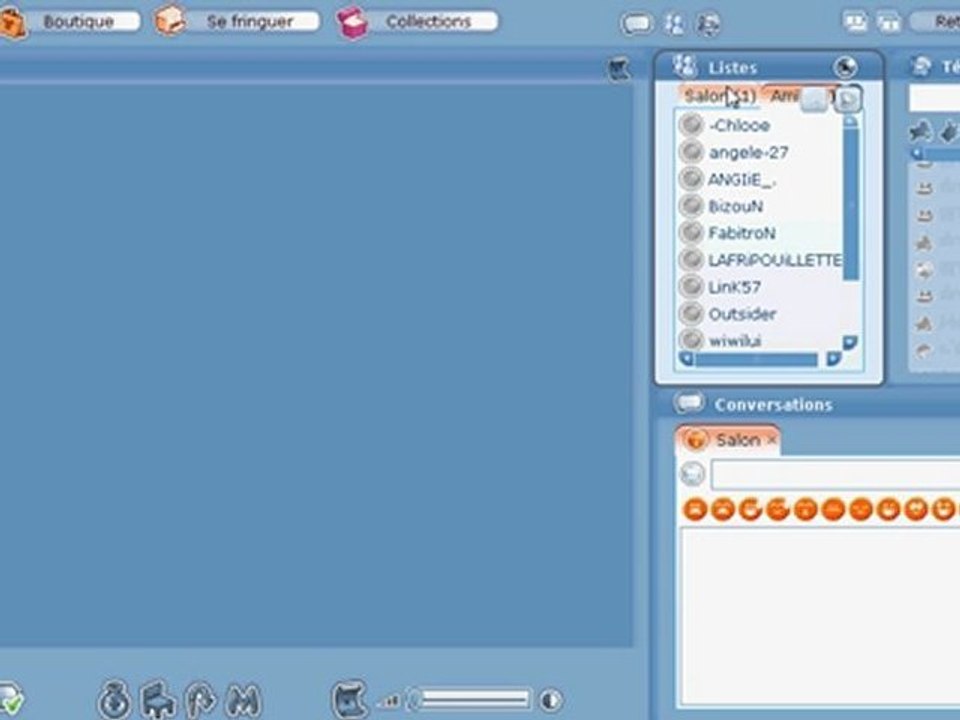Click the status circle next to Outsider
Image resolution: width=960 pixels, height=720 pixels.
[691, 313]
